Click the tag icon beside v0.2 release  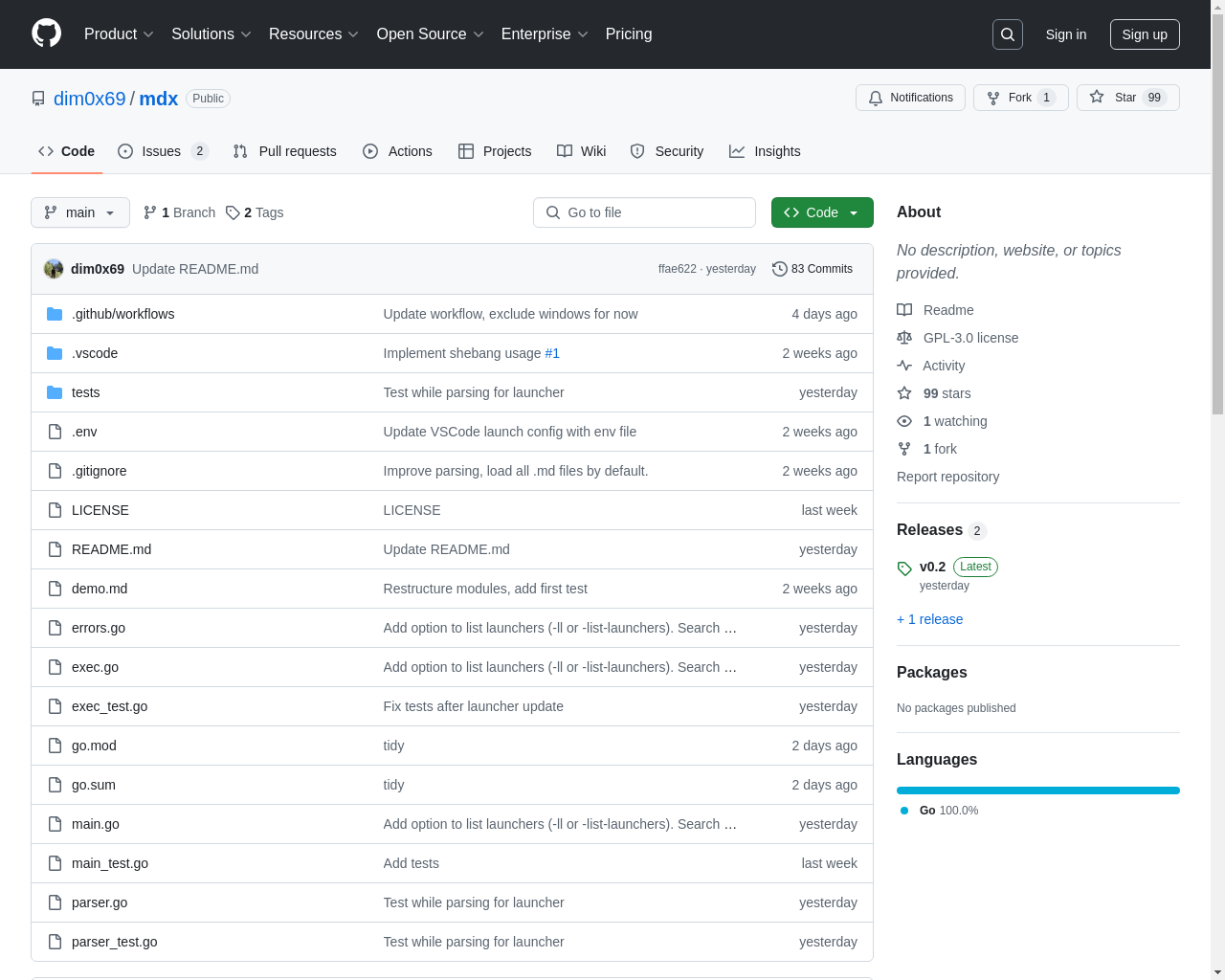[x=904, y=568]
